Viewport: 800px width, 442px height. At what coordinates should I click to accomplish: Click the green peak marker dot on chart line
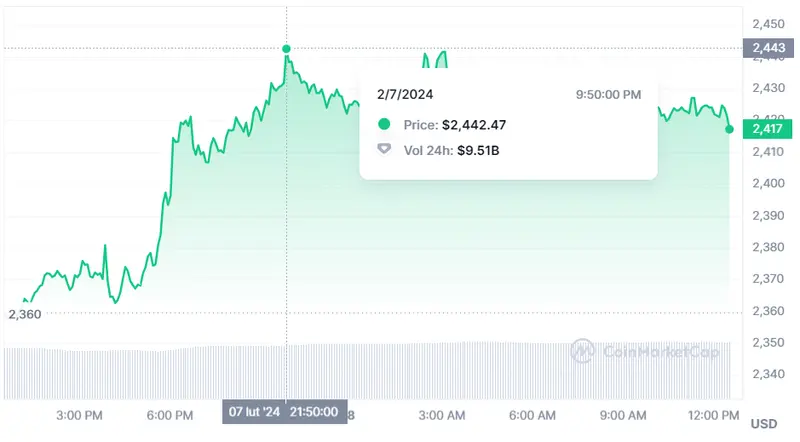pyautogui.click(x=287, y=49)
